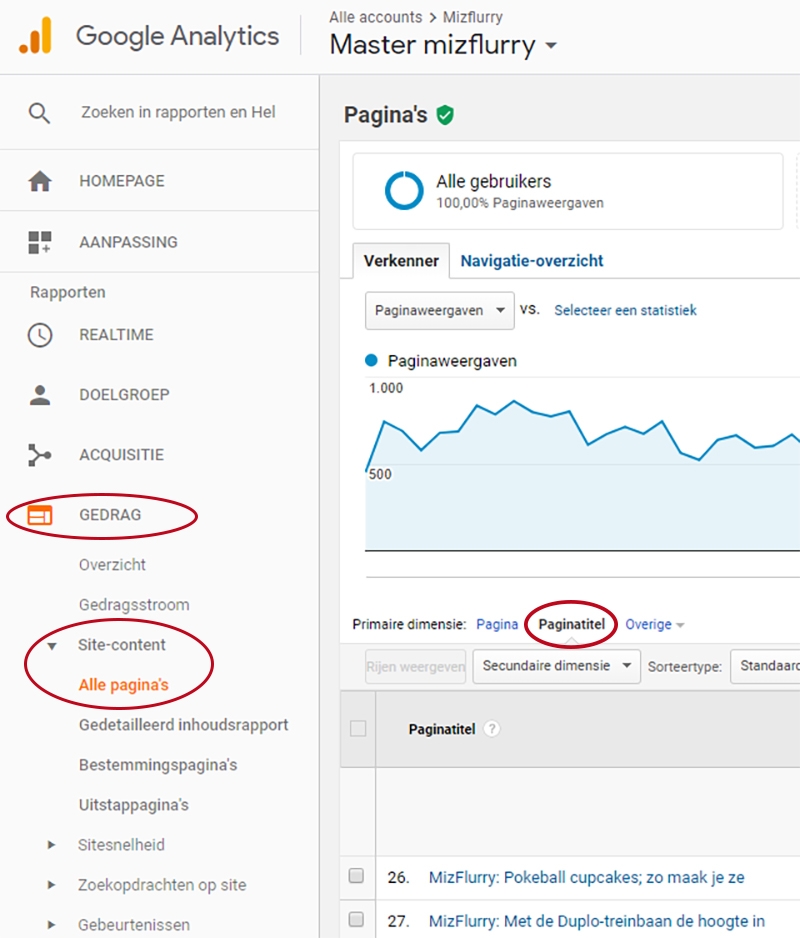800x938 pixels.
Task: Click the circled Gedrag report icon
Action: pyautogui.click(x=39, y=515)
